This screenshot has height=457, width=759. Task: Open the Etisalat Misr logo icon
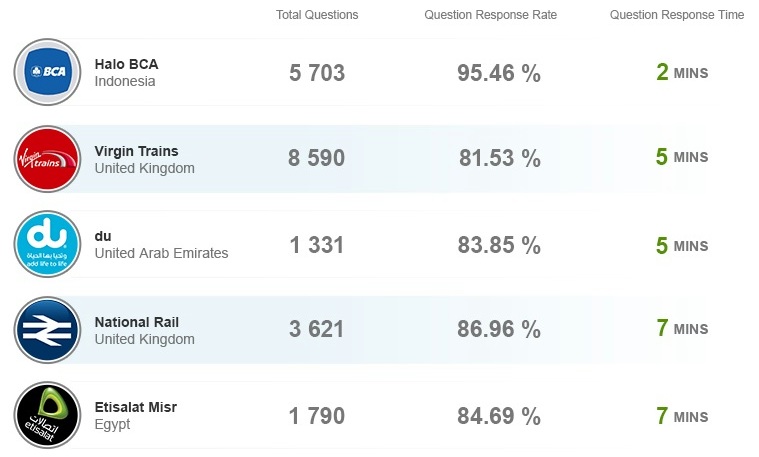47,415
